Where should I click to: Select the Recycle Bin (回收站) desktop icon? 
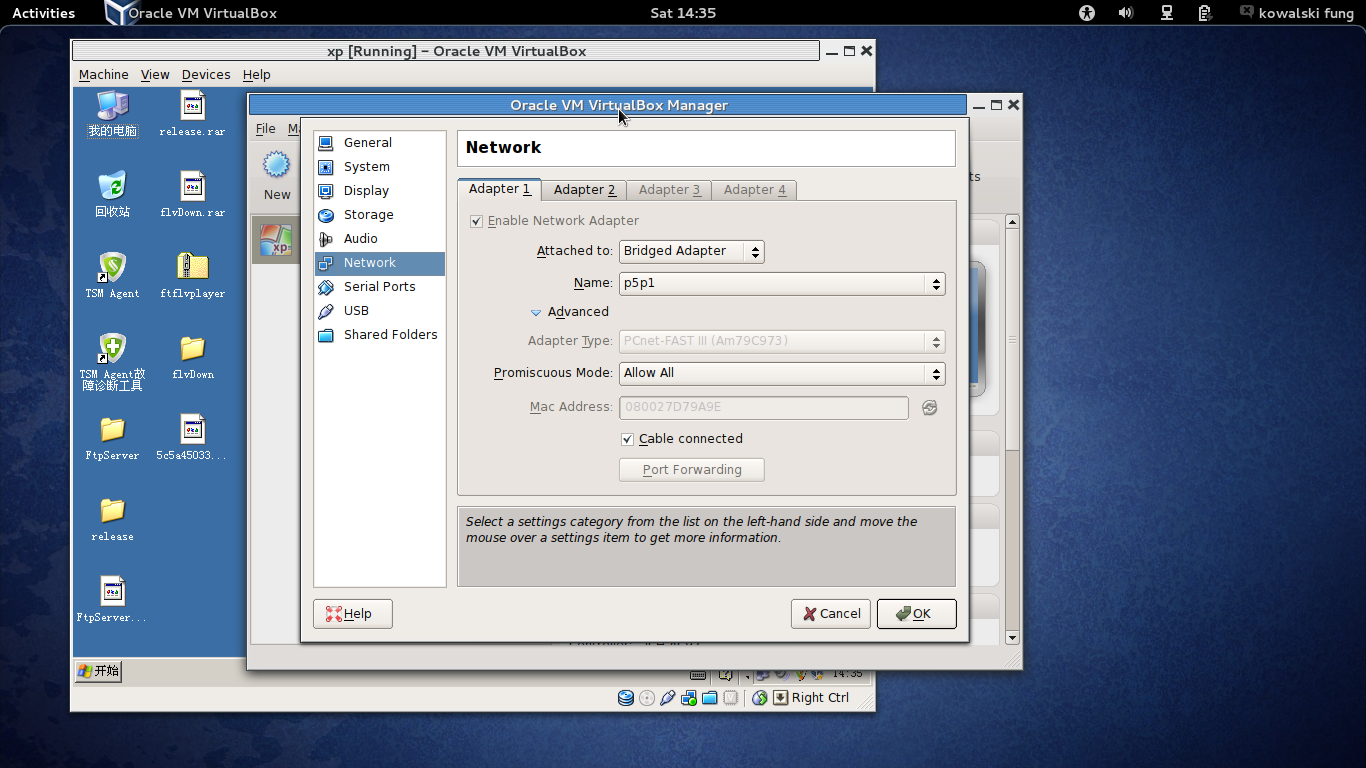[x=112, y=194]
